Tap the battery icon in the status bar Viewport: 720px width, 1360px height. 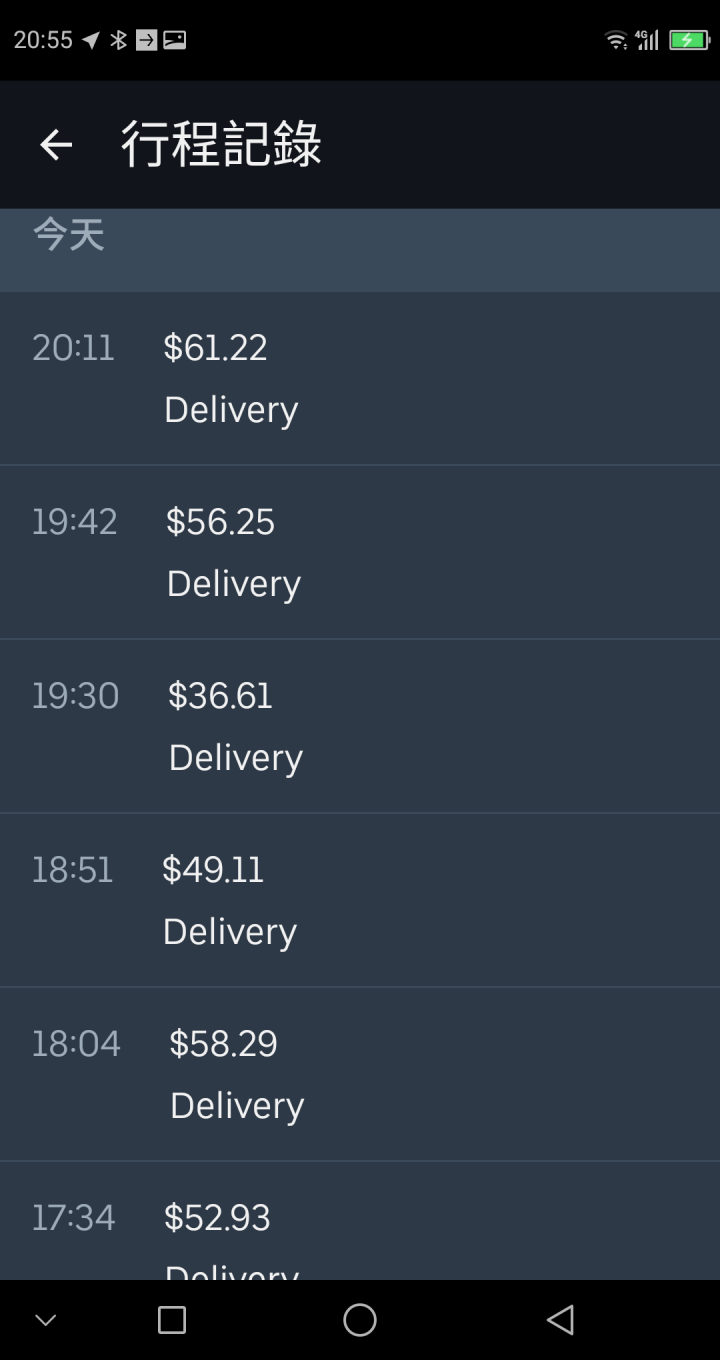pos(689,40)
